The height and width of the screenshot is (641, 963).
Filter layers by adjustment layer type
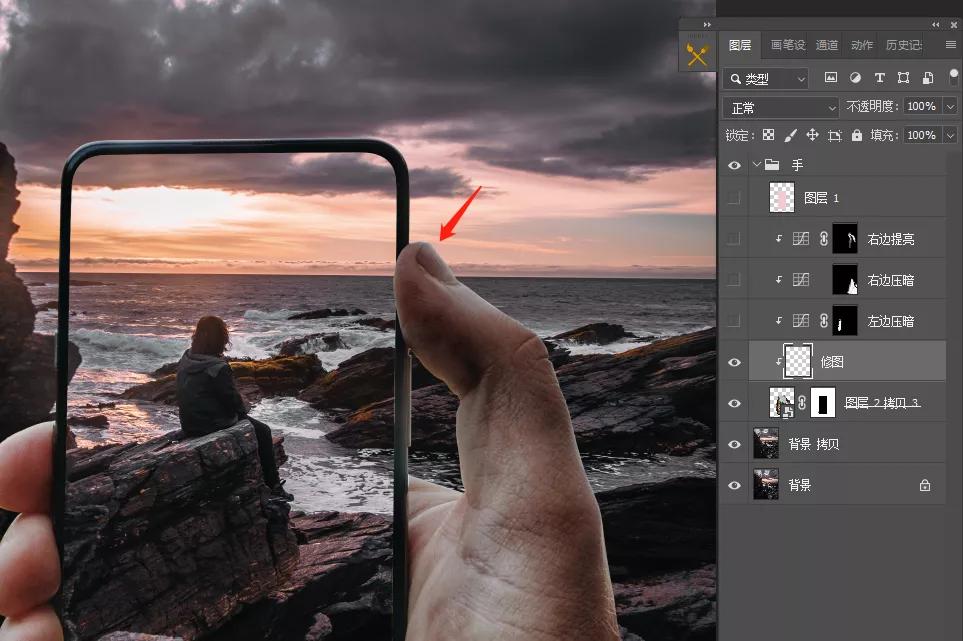(x=855, y=77)
